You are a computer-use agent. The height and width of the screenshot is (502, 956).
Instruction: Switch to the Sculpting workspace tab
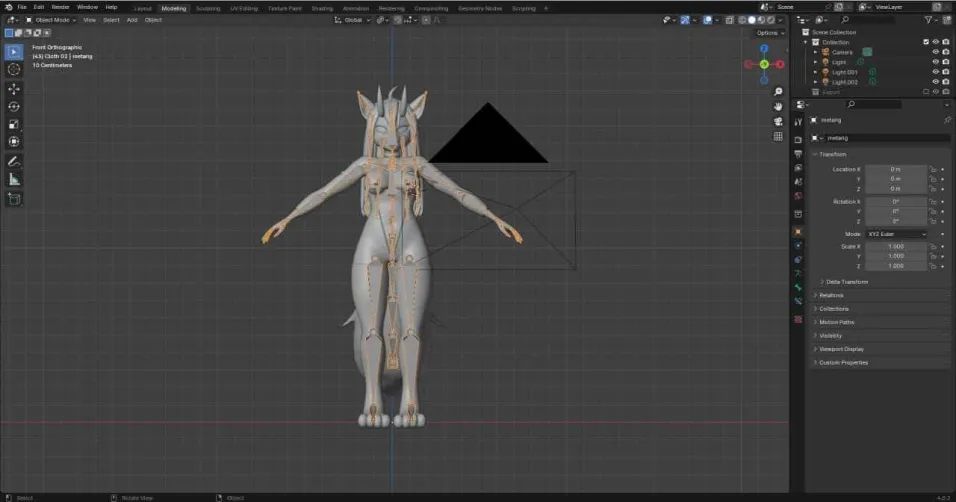[208, 7]
